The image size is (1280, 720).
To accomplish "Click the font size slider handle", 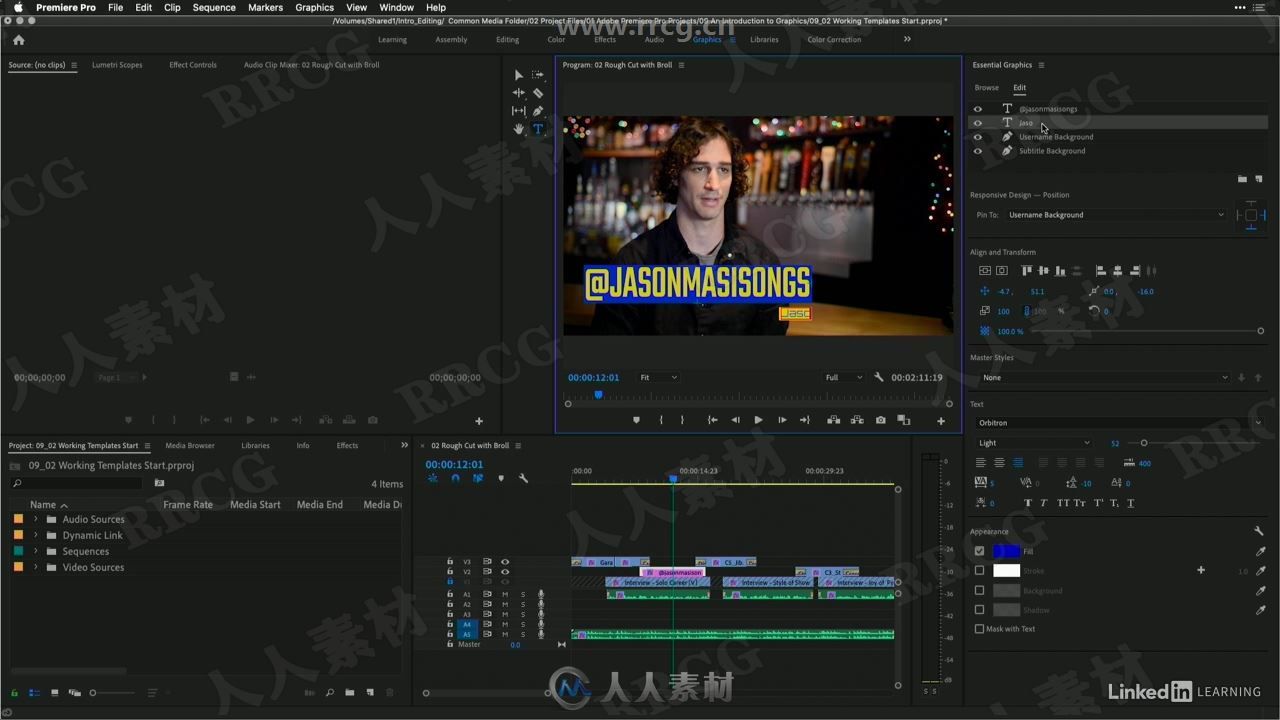I will point(1144,443).
